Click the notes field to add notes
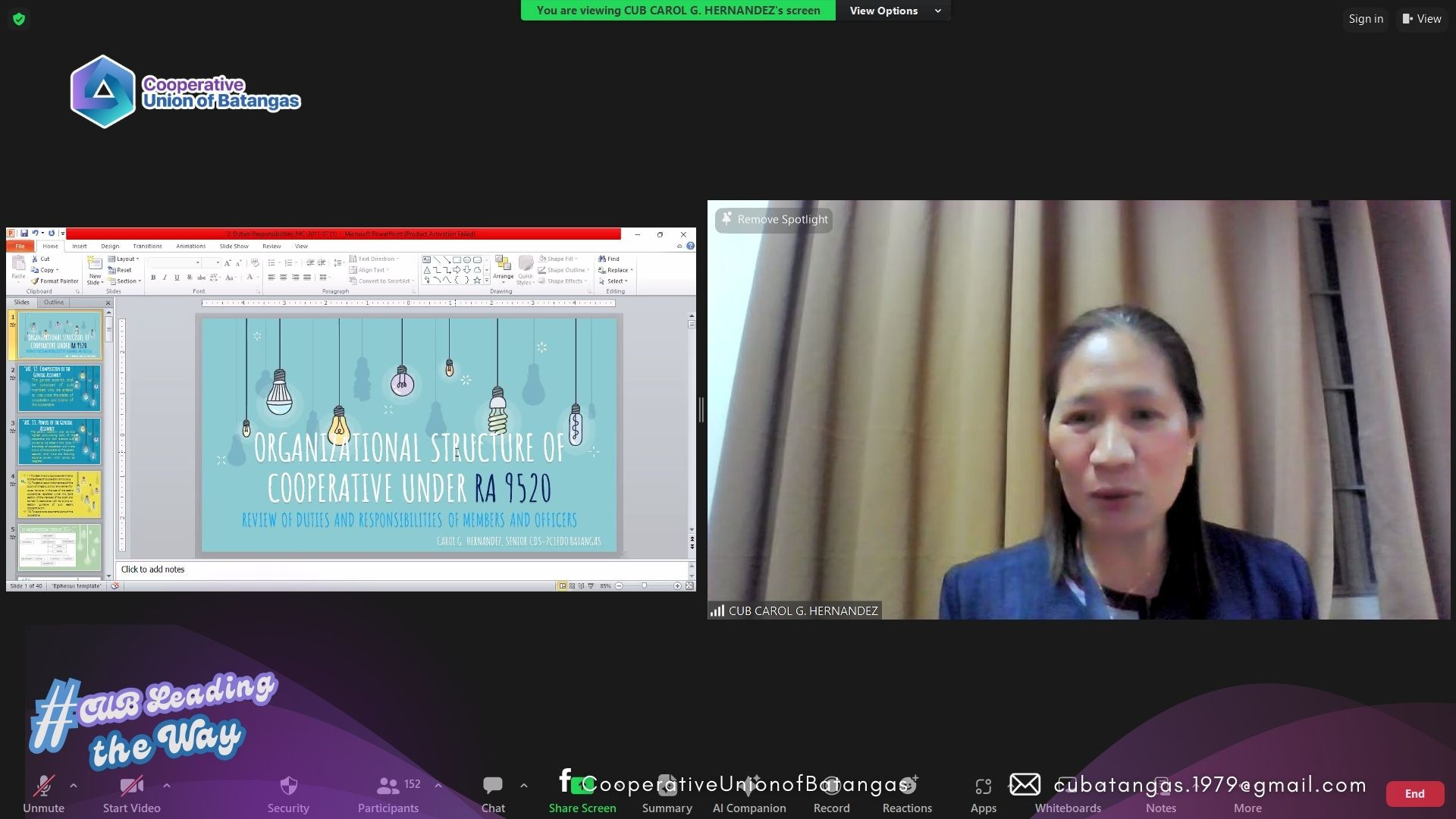The width and height of the screenshot is (1456, 819). (x=402, y=570)
